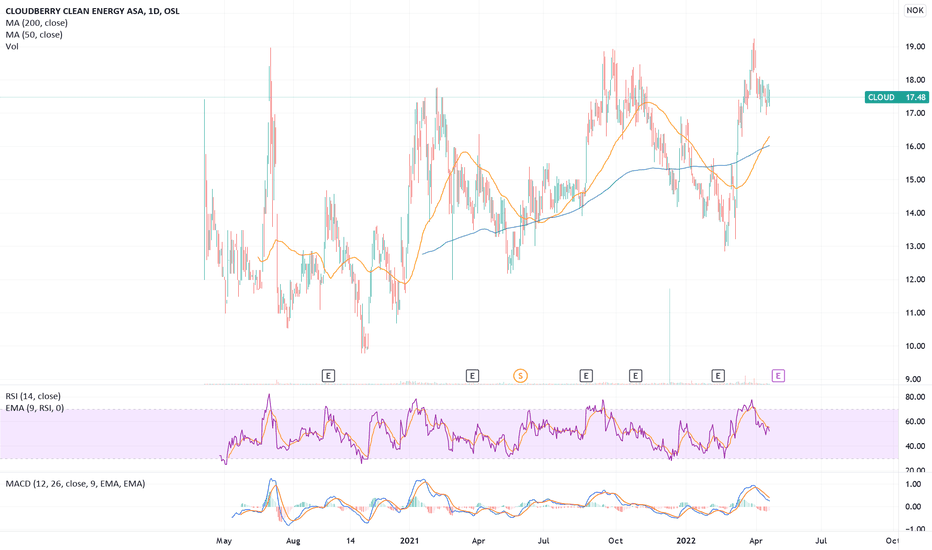Click the 15.00 price axis label
Viewport: 932px width, 550px height.
(x=915, y=180)
